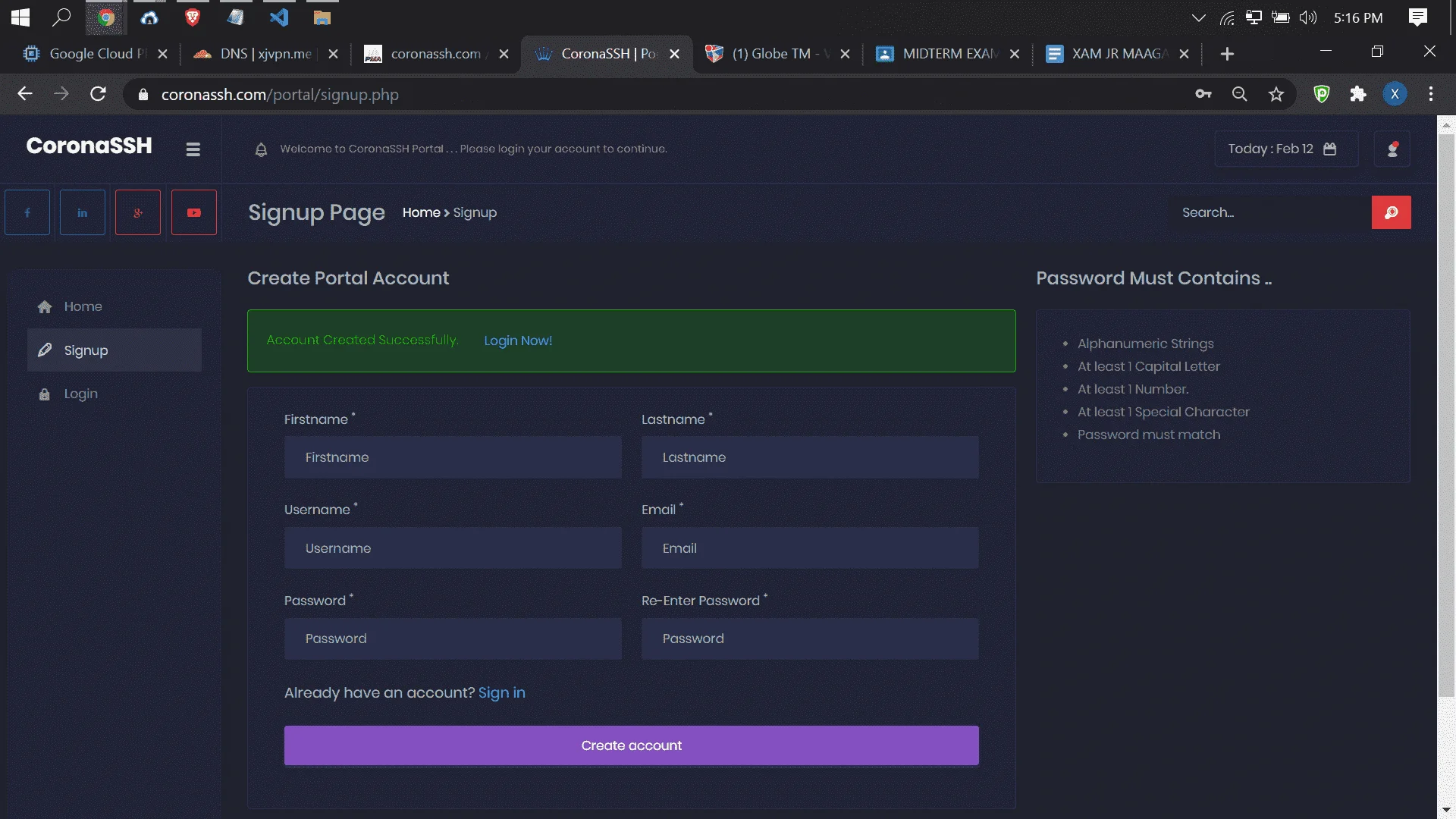The width and height of the screenshot is (1456, 819).
Task: Click the Login Now! link
Action: (x=518, y=341)
